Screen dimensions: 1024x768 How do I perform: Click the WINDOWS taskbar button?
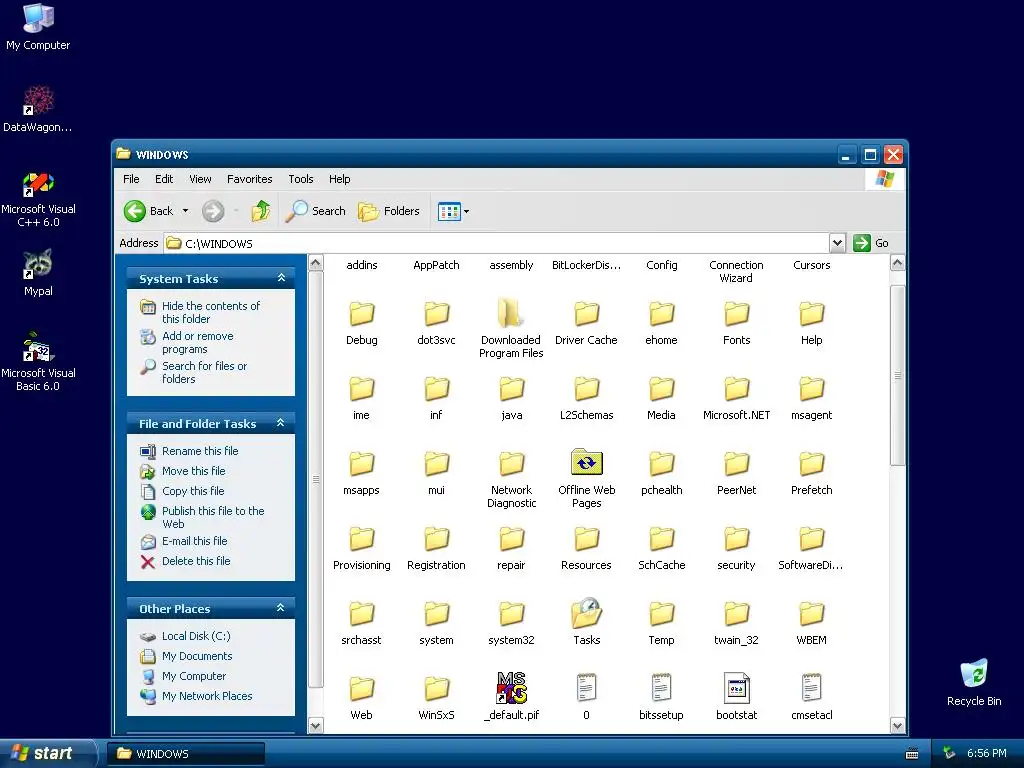185,754
